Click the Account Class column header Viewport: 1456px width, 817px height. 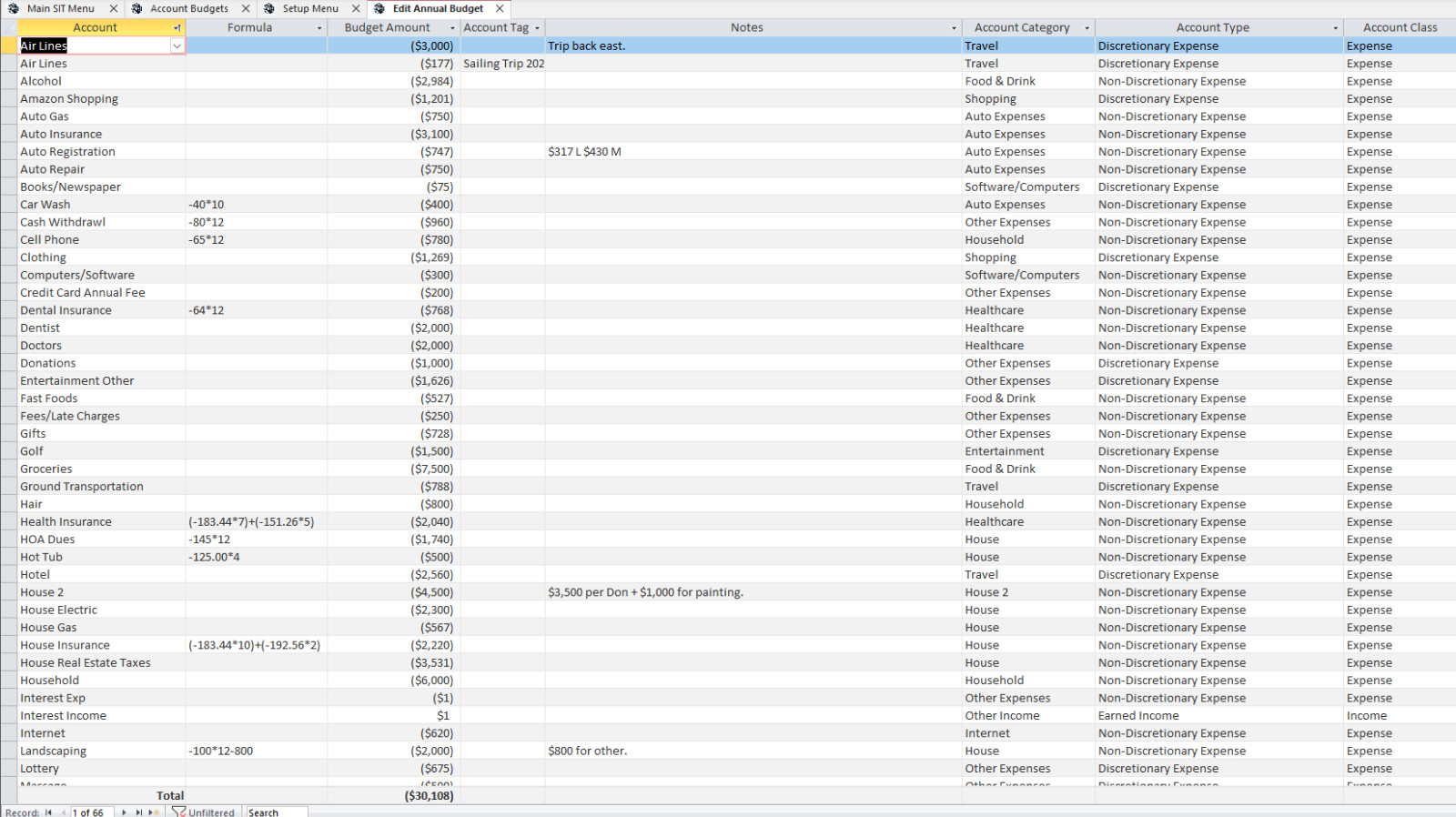[1400, 27]
